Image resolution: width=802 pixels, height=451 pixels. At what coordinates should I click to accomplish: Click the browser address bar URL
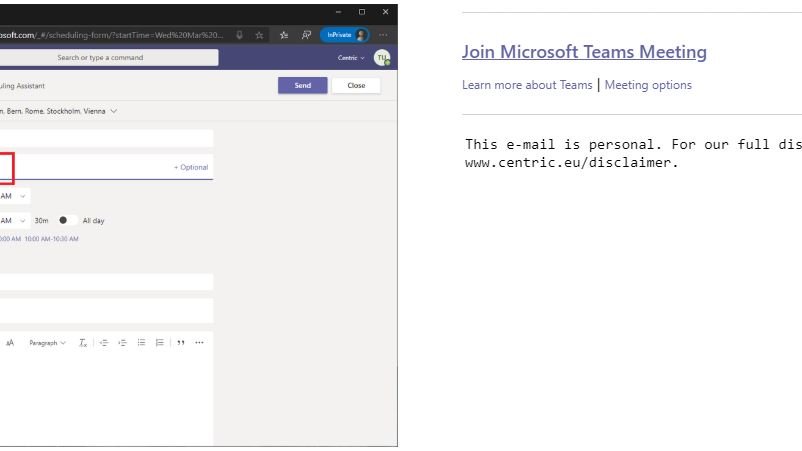[x=112, y=35]
